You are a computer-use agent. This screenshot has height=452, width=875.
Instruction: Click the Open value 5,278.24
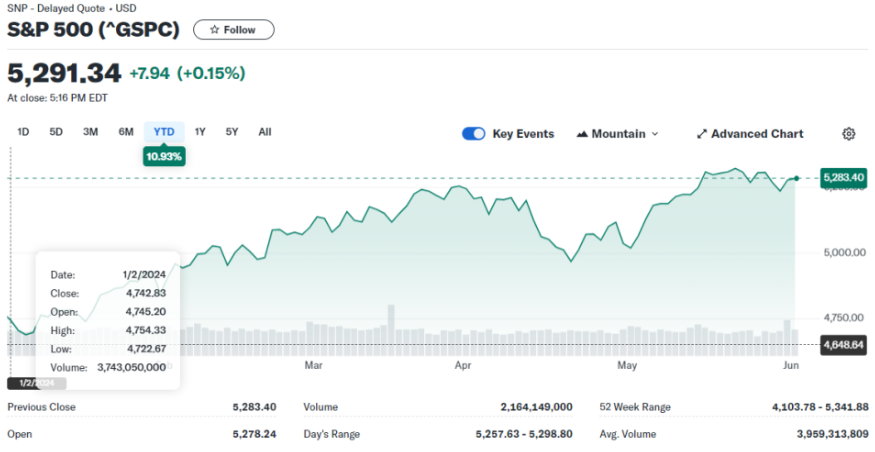point(254,434)
